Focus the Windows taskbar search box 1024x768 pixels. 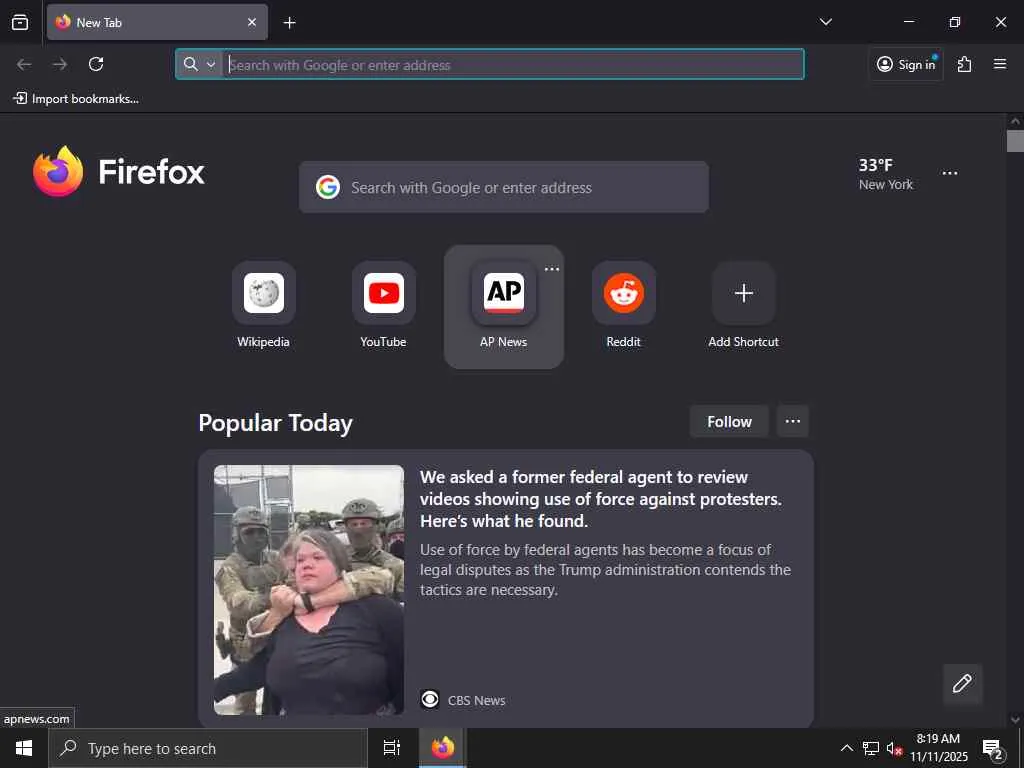click(208, 748)
